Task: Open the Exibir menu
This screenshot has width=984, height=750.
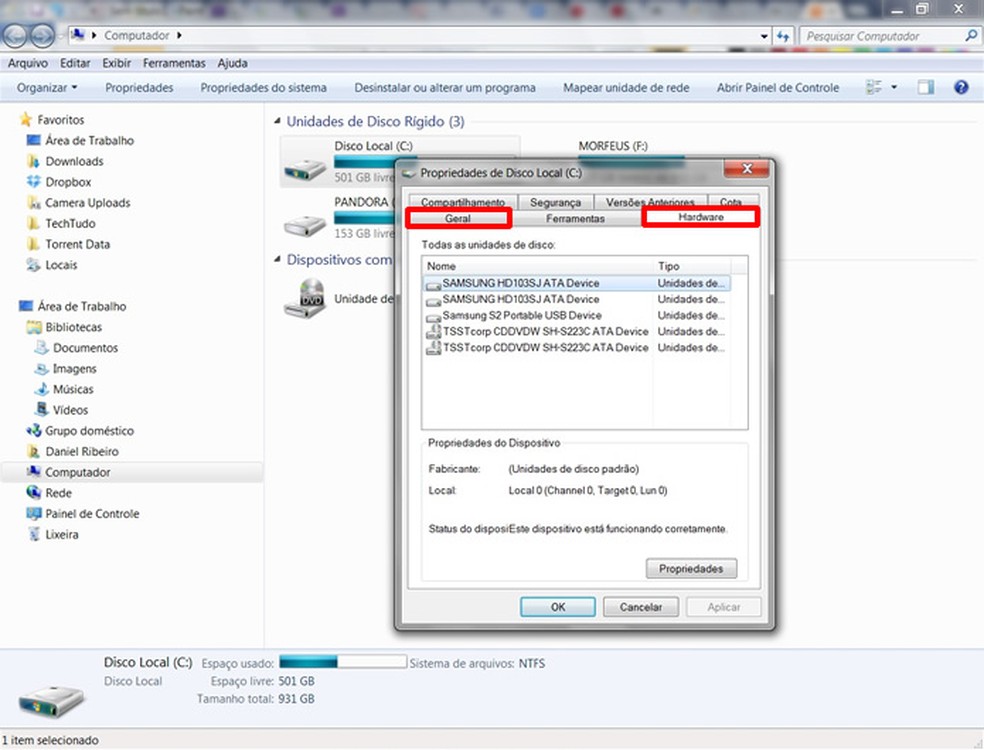Action: (x=117, y=63)
